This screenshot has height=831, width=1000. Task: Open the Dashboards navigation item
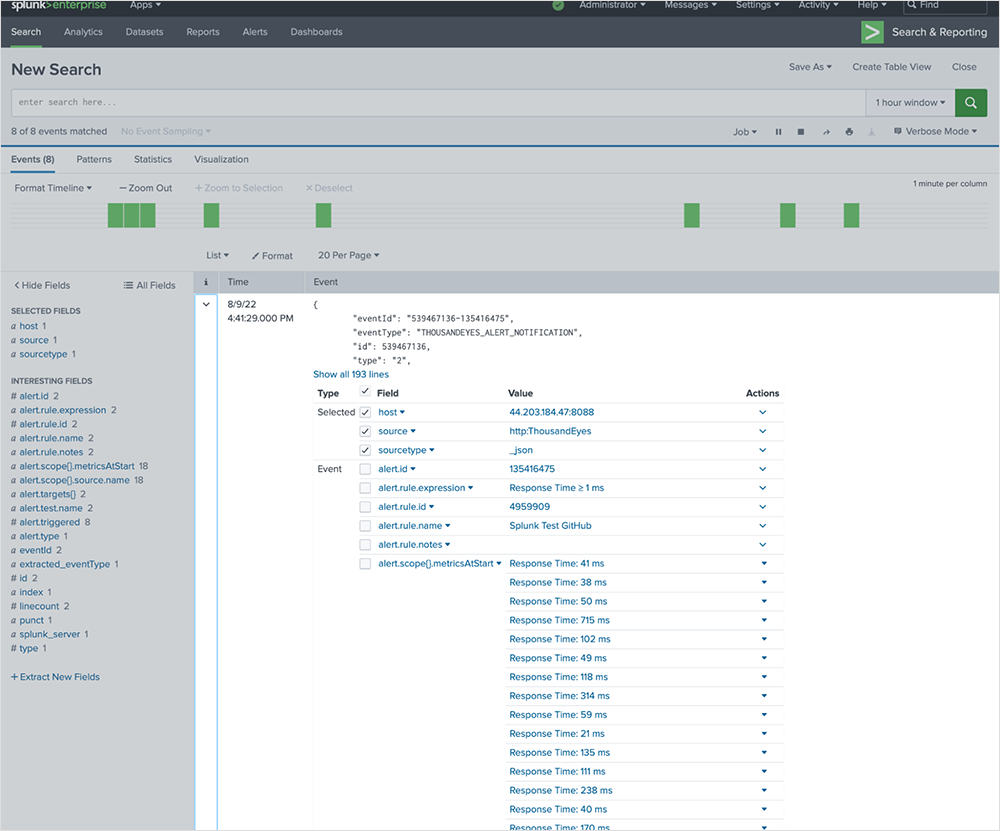coord(316,32)
